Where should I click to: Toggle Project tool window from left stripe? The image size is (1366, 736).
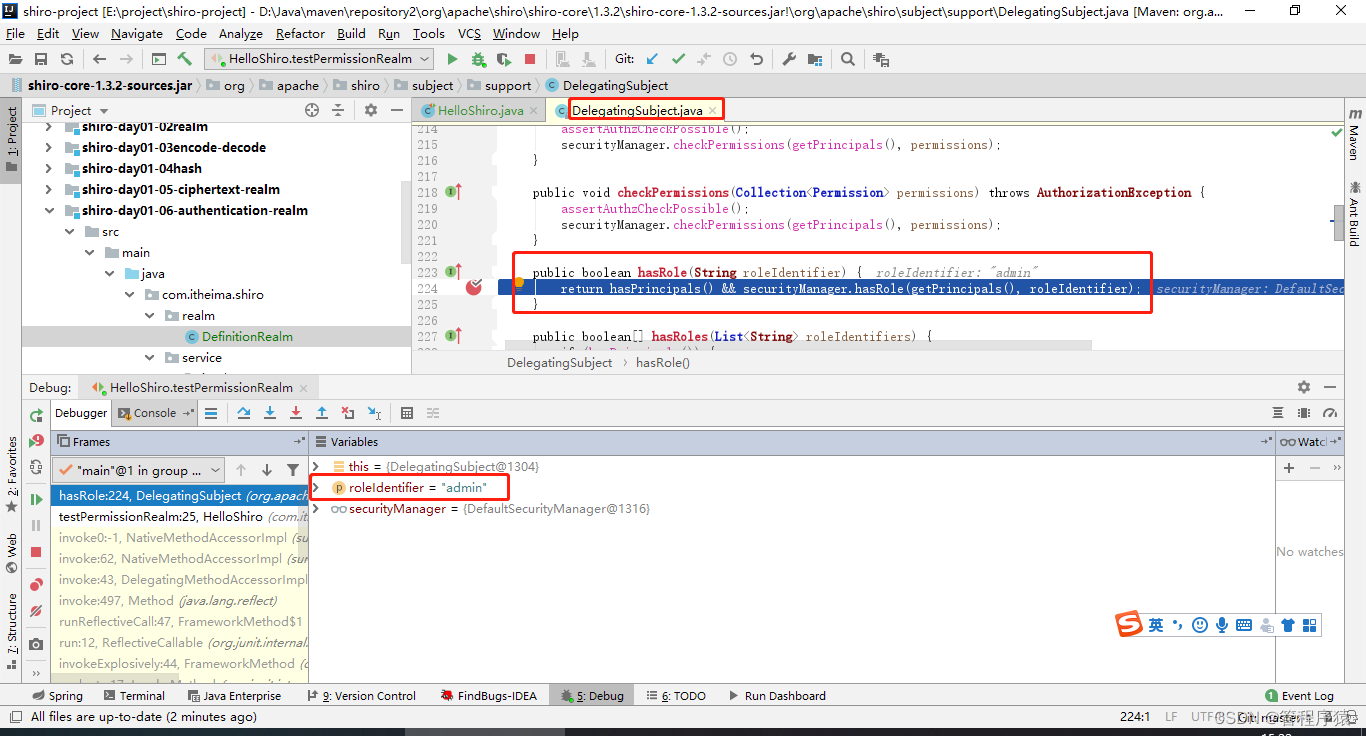click(x=11, y=139)
